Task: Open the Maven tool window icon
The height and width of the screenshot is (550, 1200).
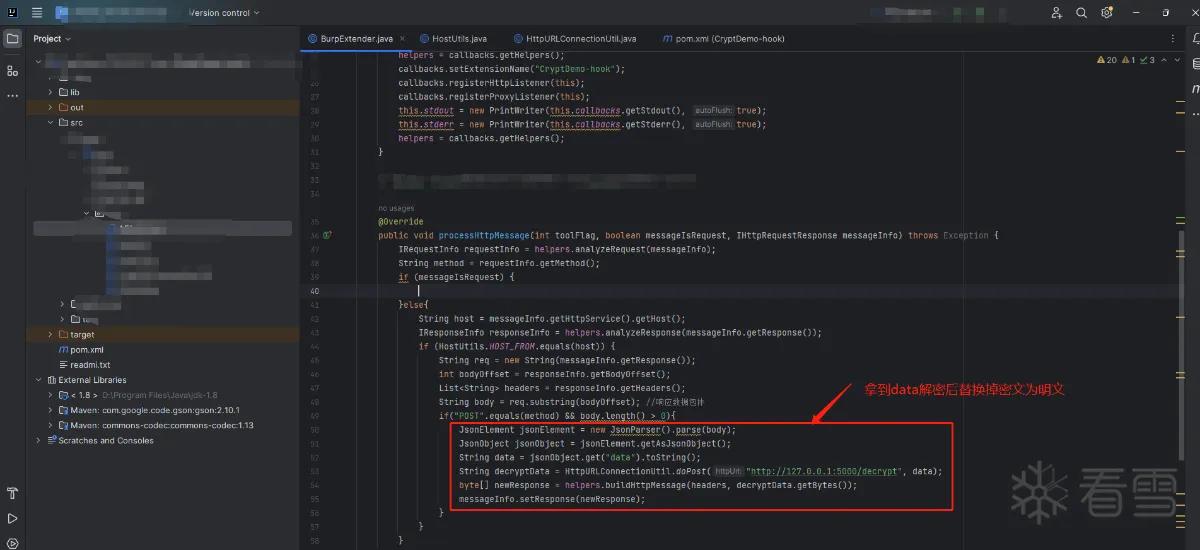Action: tap(1195, 88)
